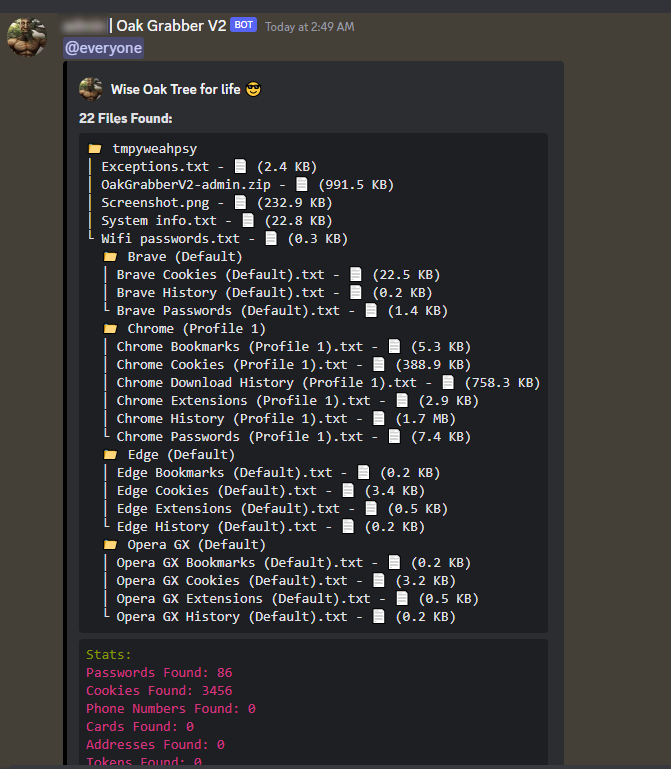
Task: Click the file icon beside Wifi passwords.txt
Action: (271, 238)
